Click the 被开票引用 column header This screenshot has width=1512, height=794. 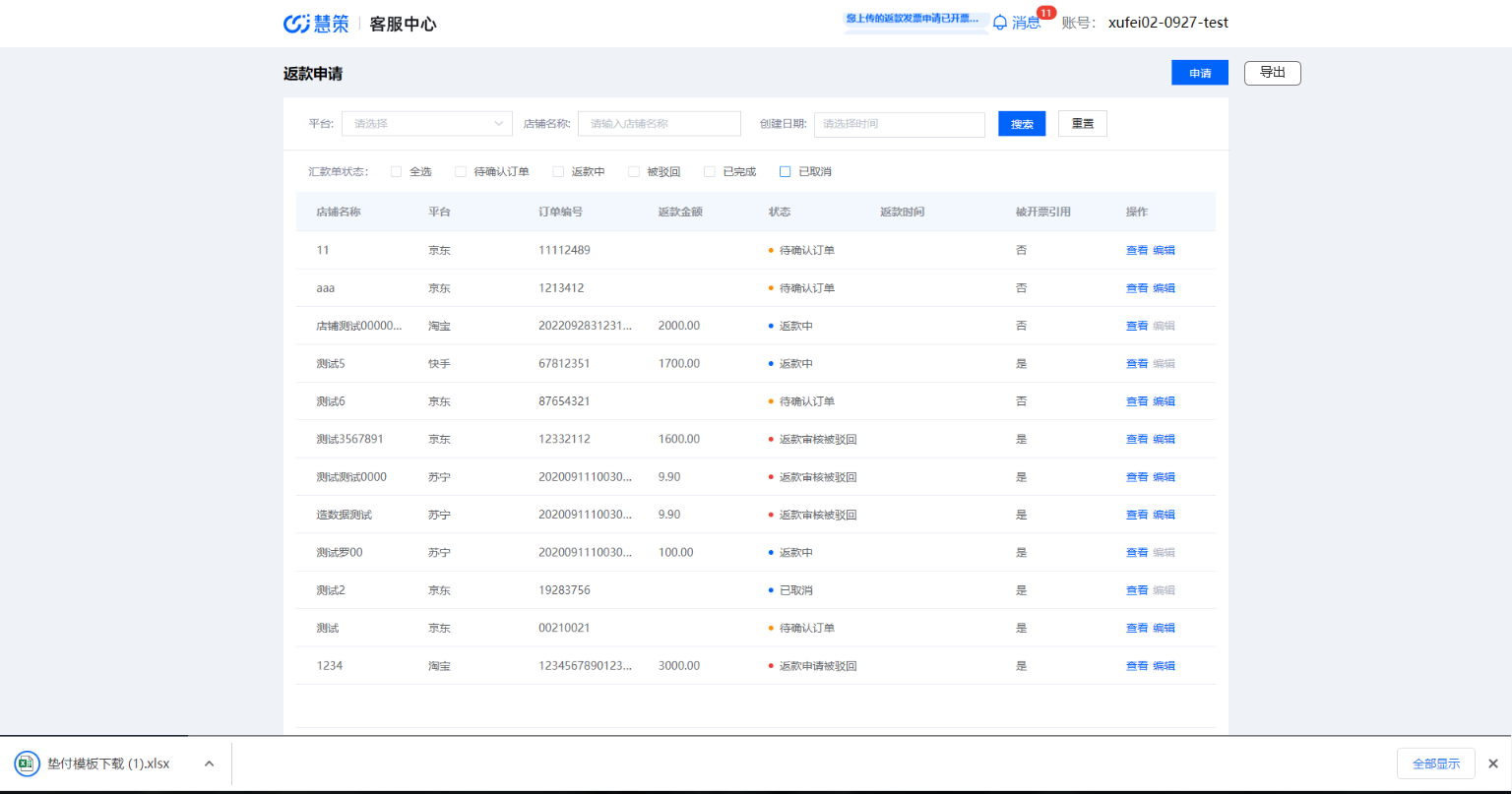click(x=1043, y=213)
